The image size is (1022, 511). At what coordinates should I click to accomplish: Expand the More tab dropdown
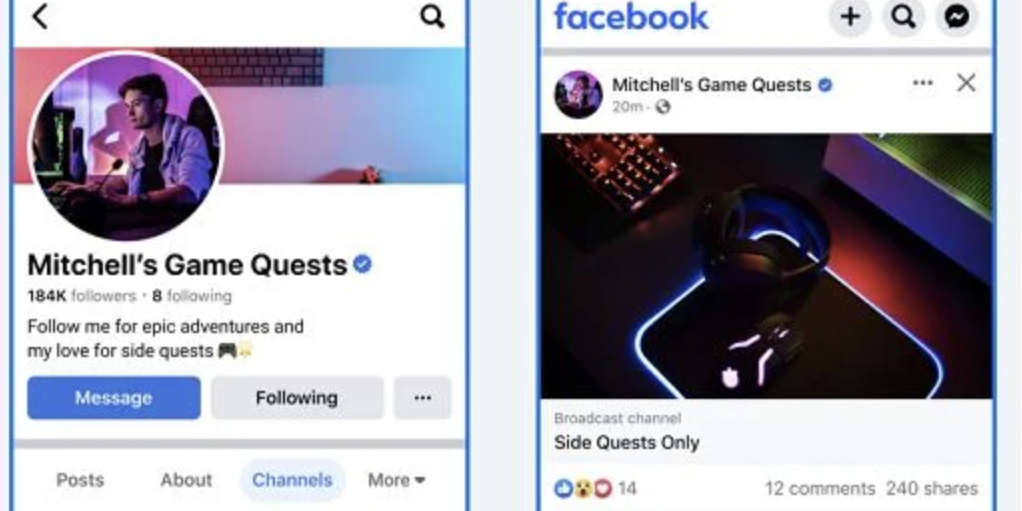point(396,480)
